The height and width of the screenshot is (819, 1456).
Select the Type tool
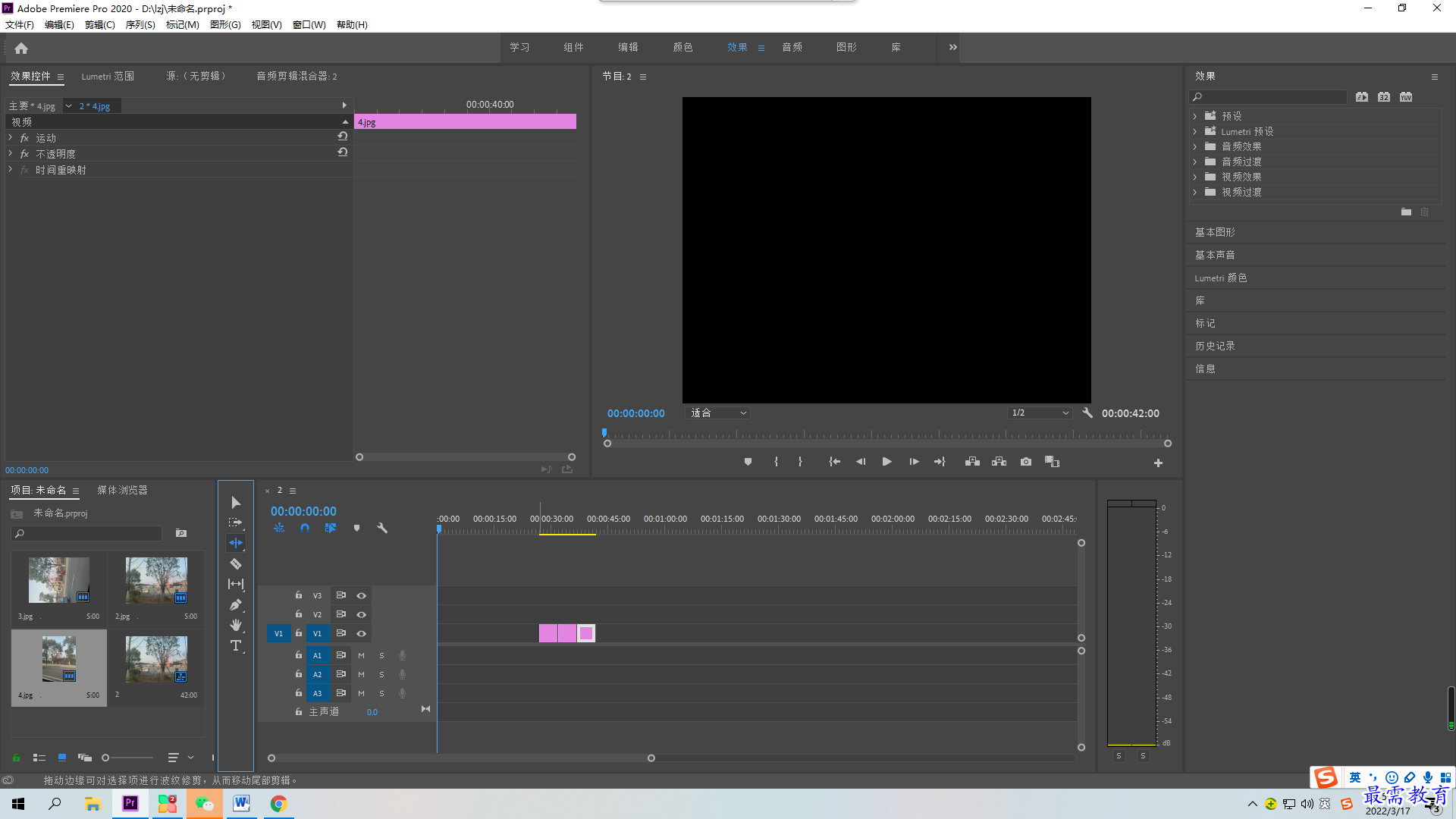click(x=236, y=645)
